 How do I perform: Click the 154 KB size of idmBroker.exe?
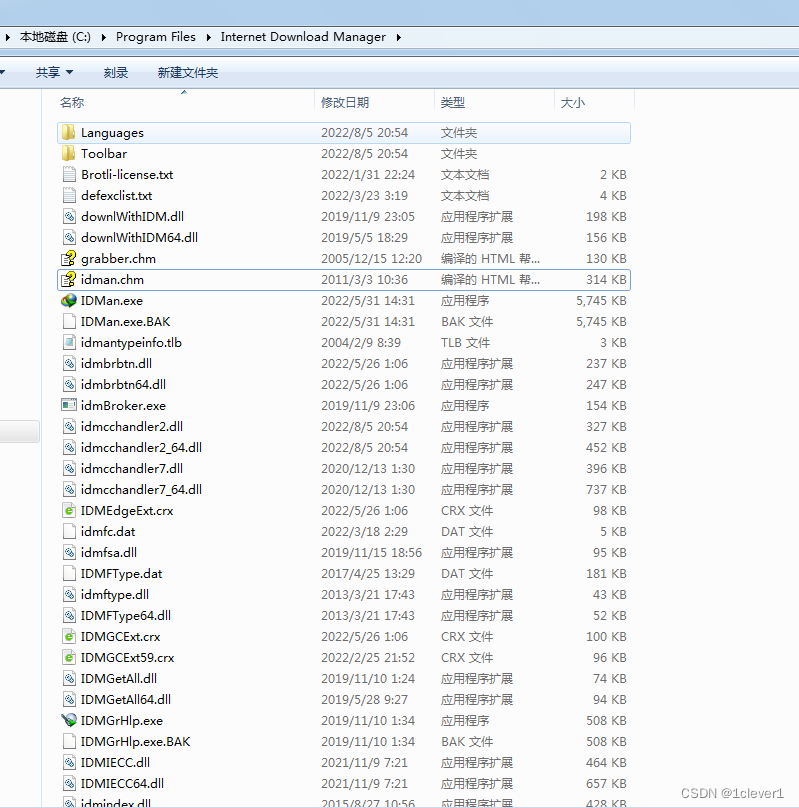coord(606,406)
